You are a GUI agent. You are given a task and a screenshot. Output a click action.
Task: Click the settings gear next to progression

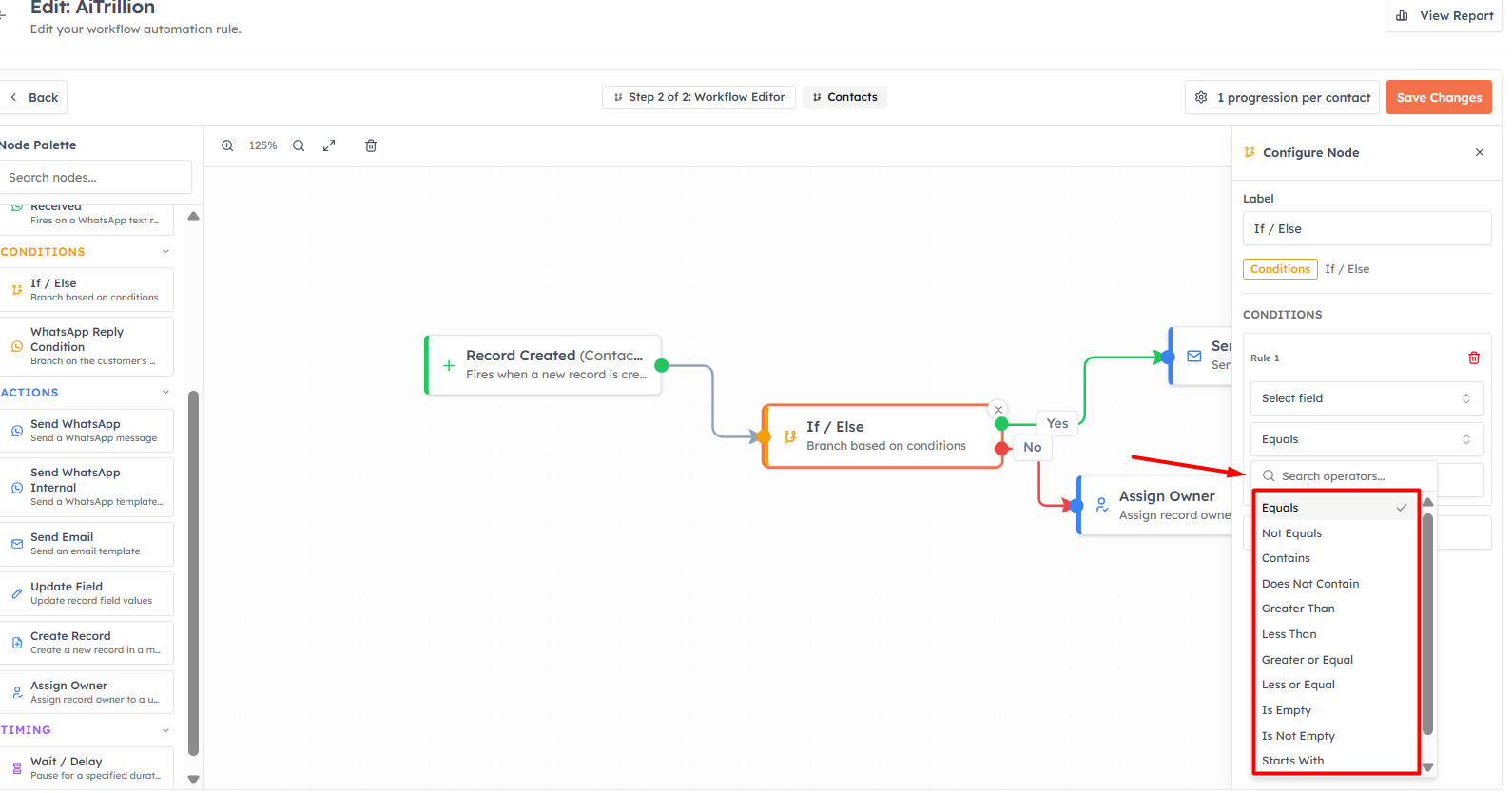coord(1201,97)
